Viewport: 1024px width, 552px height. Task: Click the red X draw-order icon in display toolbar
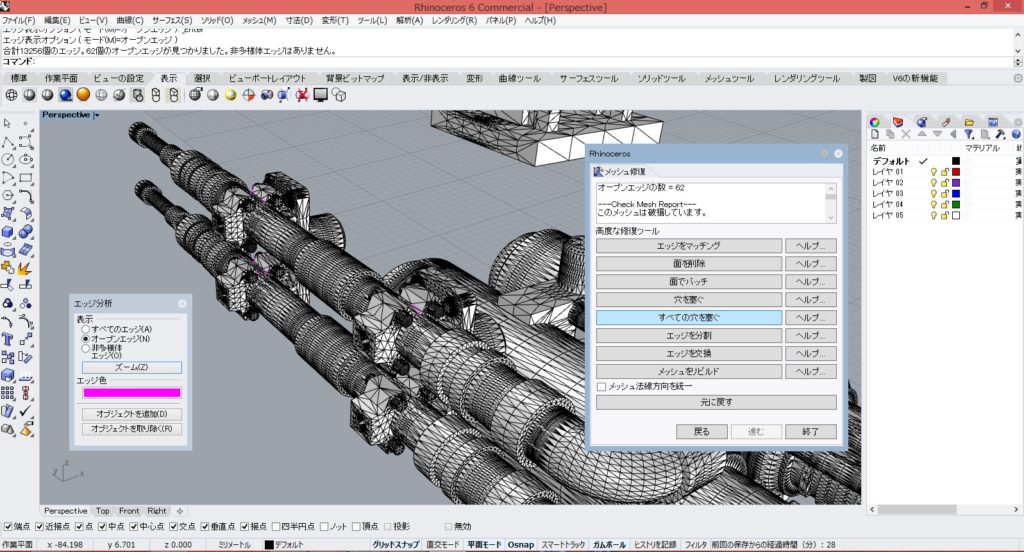(302, 95)
